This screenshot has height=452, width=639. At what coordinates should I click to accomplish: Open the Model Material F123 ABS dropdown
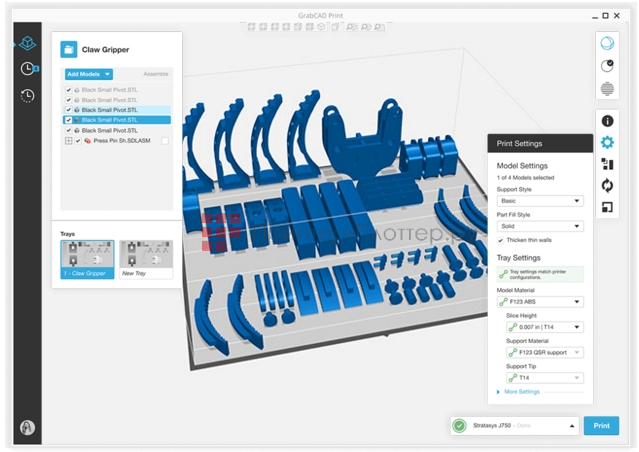pyautogui.click(x=540, y=301)
